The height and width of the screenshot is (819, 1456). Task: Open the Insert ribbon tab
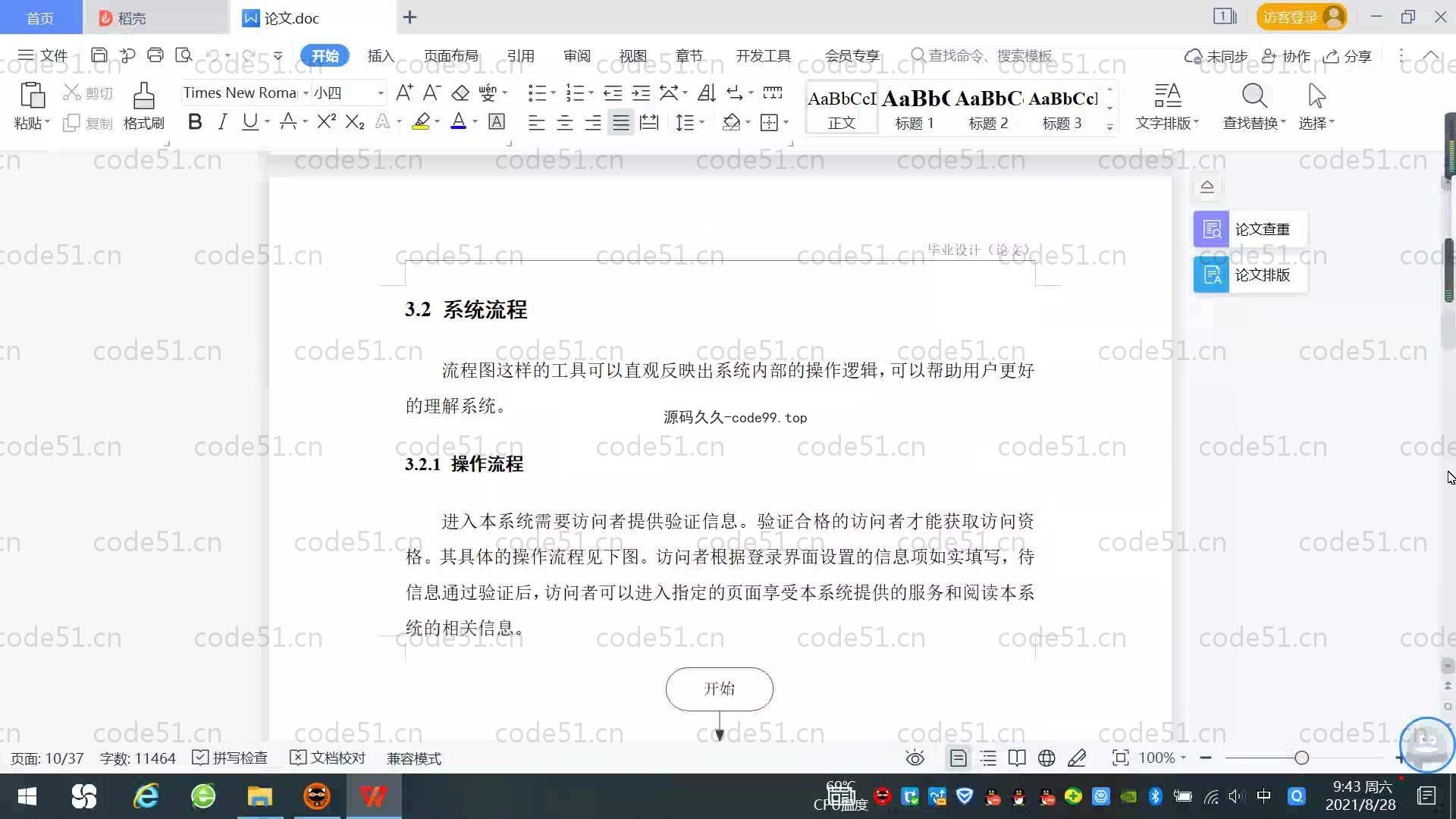coord(381,56)
